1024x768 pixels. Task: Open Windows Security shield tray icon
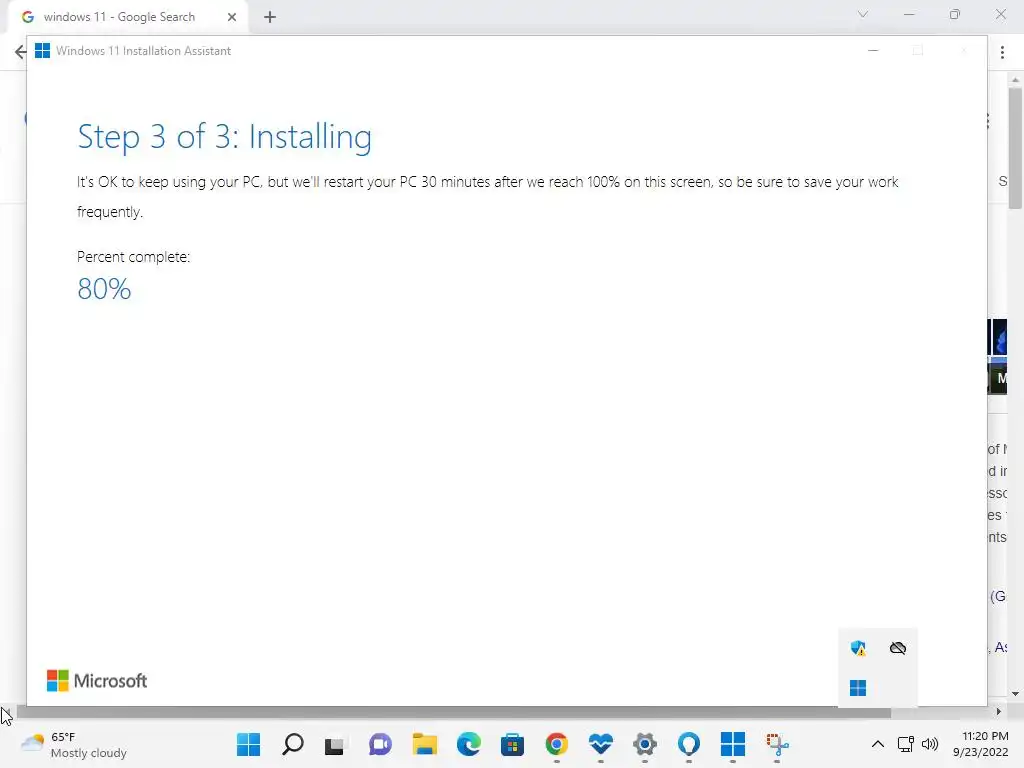coord(858,648)
